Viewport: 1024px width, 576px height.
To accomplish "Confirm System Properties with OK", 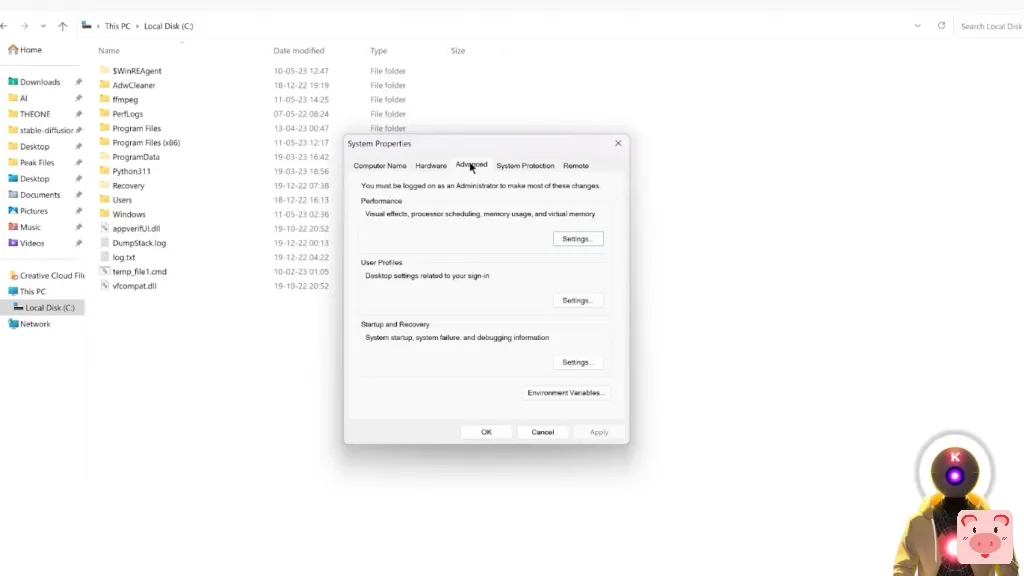I will pyautogui.click(x=487, y=432).
